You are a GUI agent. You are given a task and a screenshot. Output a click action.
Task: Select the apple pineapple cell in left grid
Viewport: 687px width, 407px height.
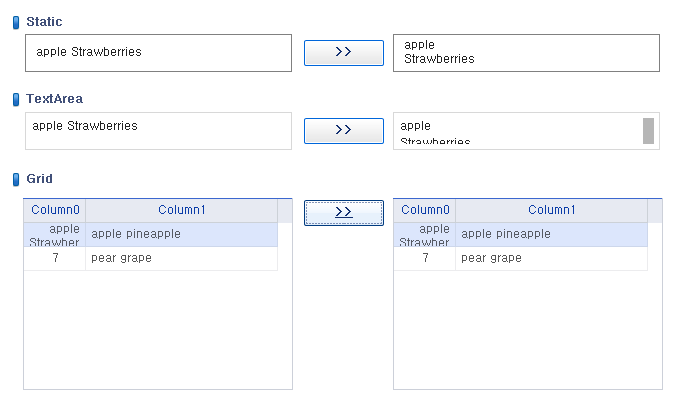point(181,234)
